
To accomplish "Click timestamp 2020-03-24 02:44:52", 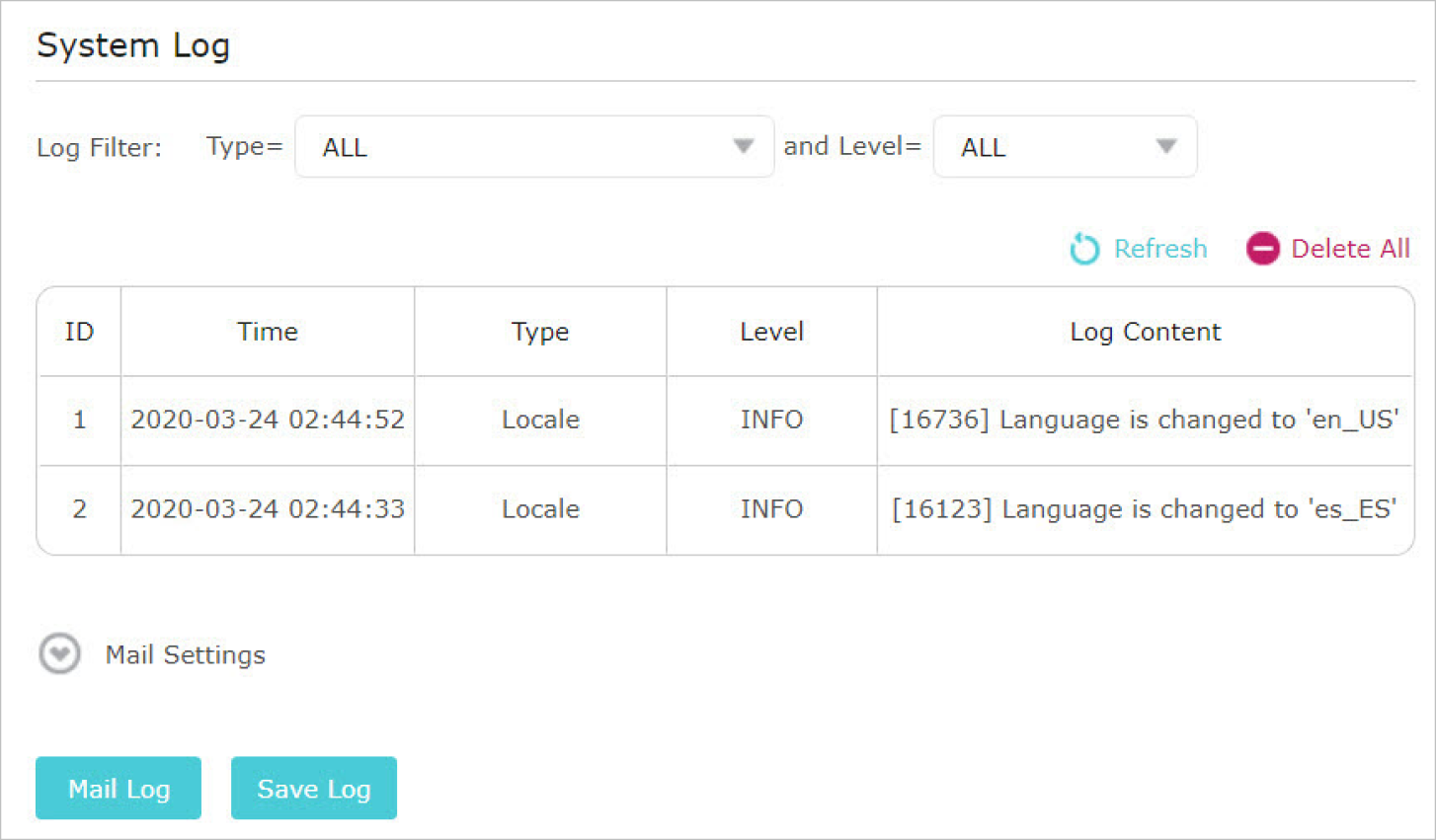I will [x=268, y=420].
